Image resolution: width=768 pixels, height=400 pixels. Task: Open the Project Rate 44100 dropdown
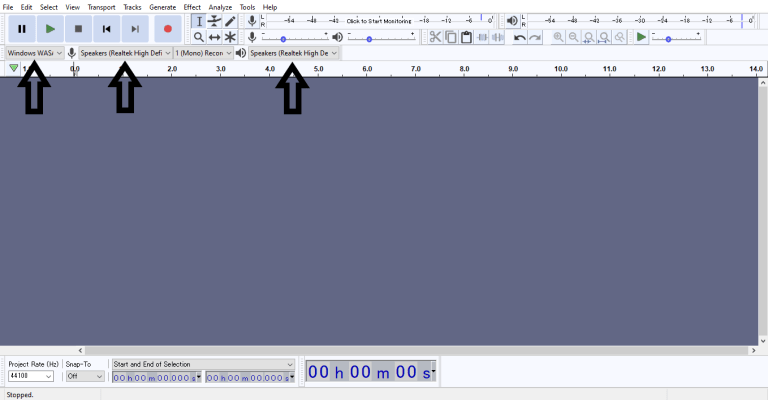tap(31, 376)
